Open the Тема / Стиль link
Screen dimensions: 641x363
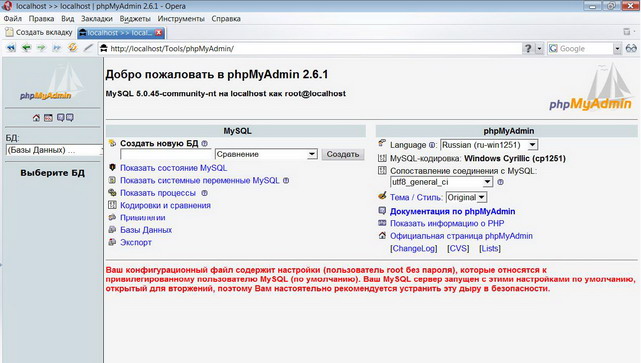pyautogui.click(x=416, y=197)
